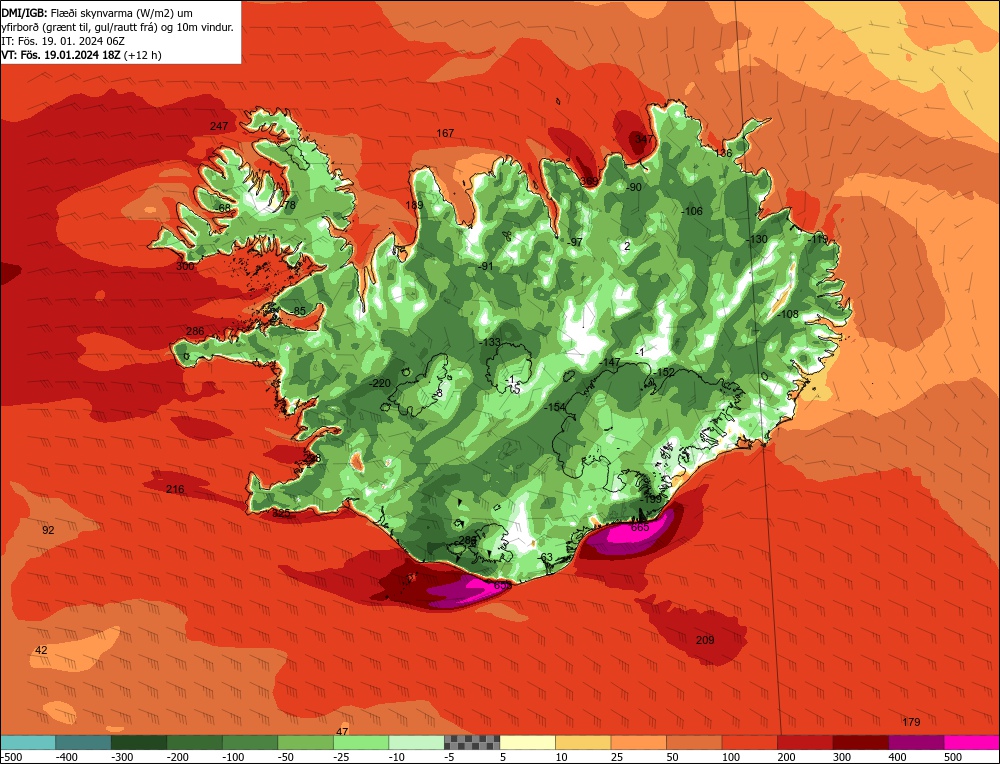Click the map value 167 north of Iceland

pyautogui.click(x=445, y=133)
